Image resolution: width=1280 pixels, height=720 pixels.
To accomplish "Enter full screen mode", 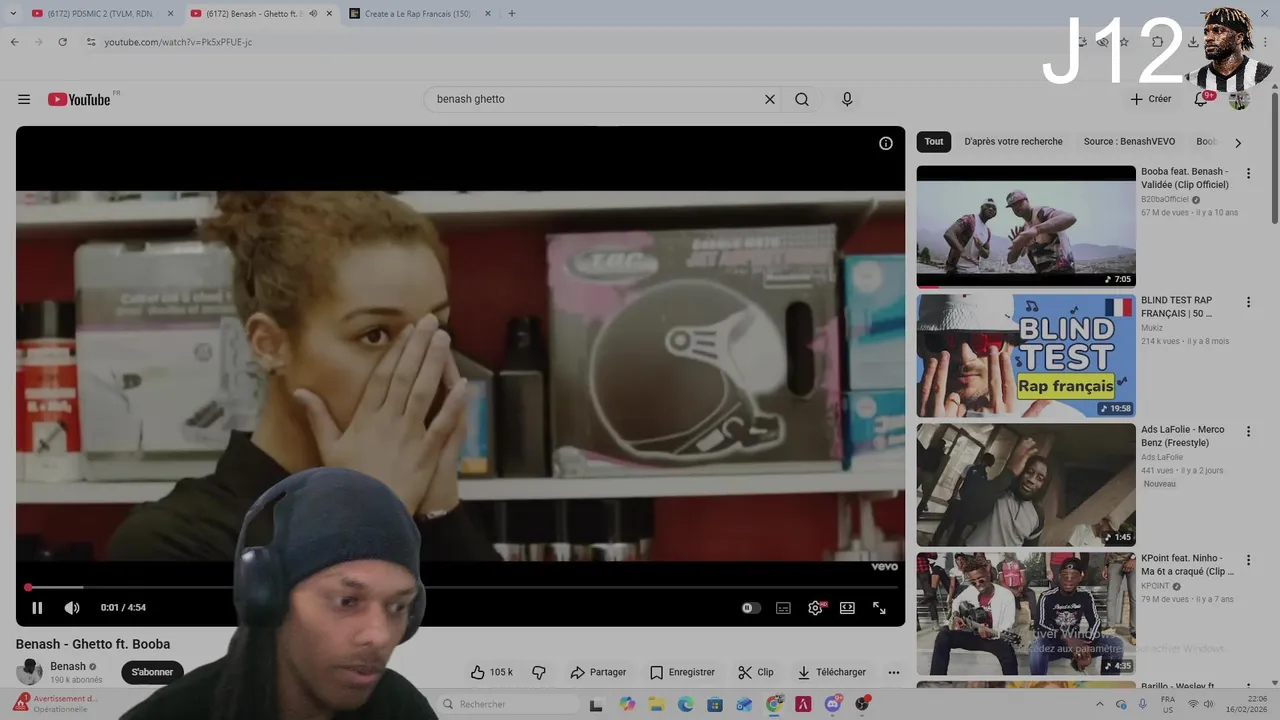I will click(879, 608).
